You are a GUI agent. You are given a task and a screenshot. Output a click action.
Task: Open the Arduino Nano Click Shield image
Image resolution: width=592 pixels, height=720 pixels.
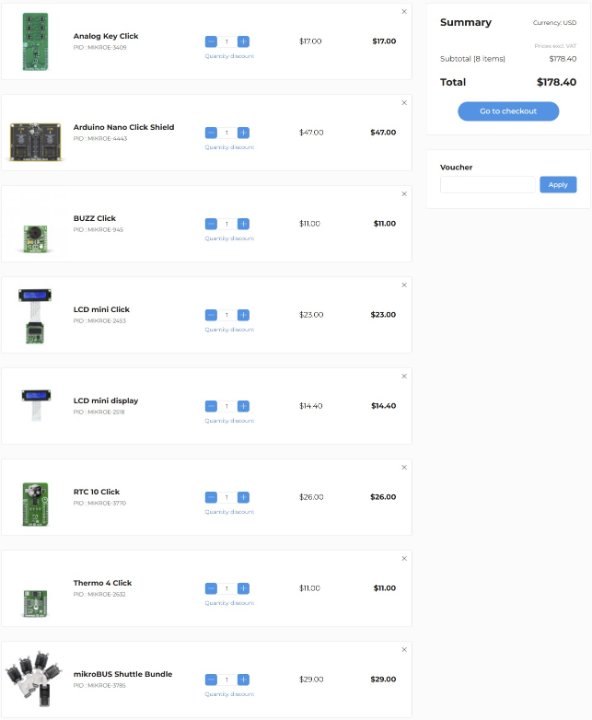[x=35, y=141]
